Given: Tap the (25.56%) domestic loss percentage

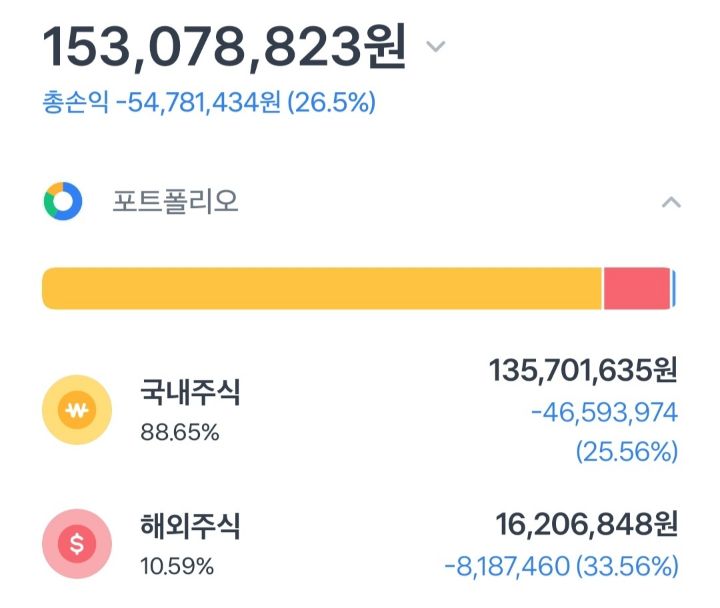Looking at the screenshot, I should (x=627, y=451).
